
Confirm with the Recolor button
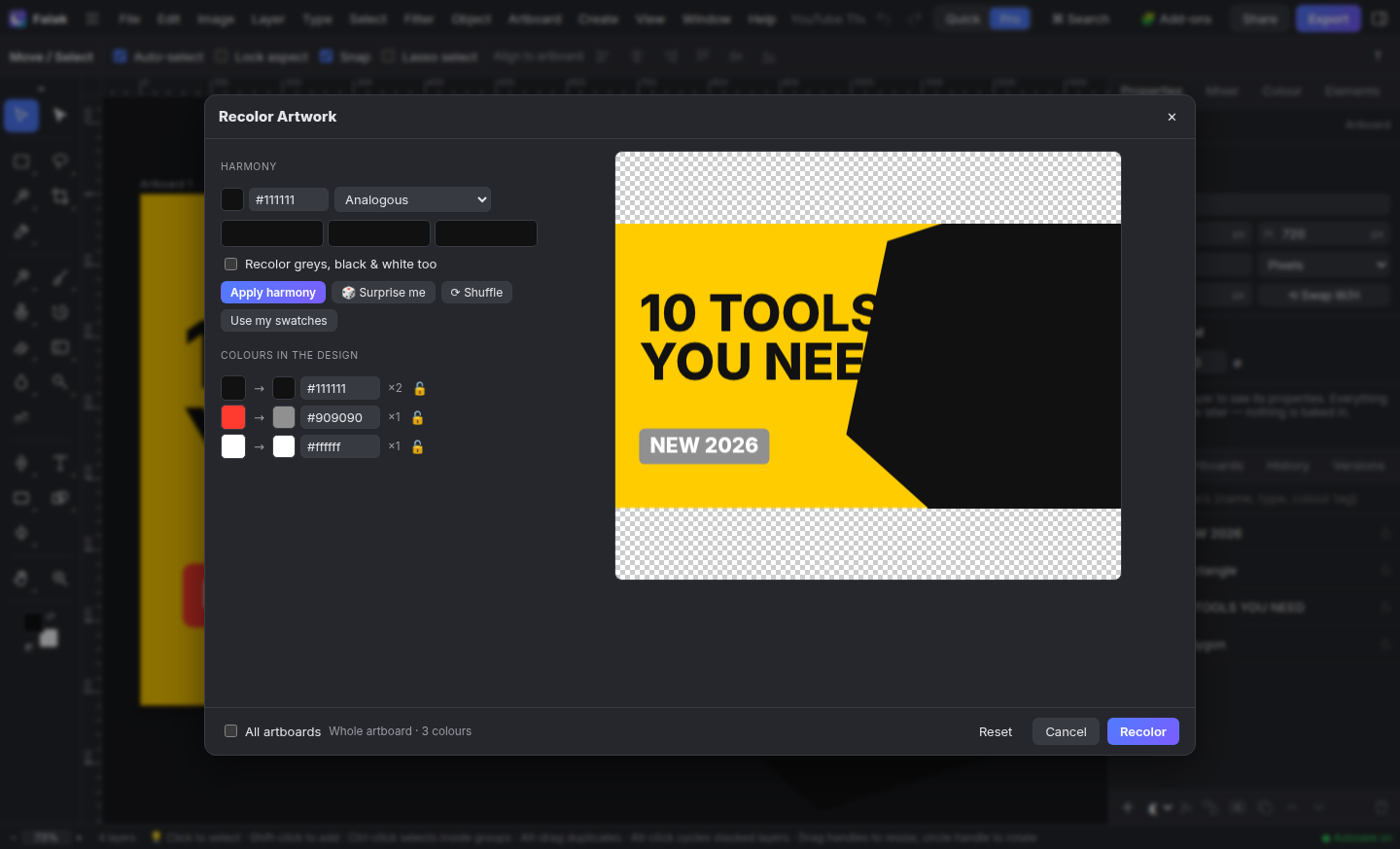coord(1143,731)
